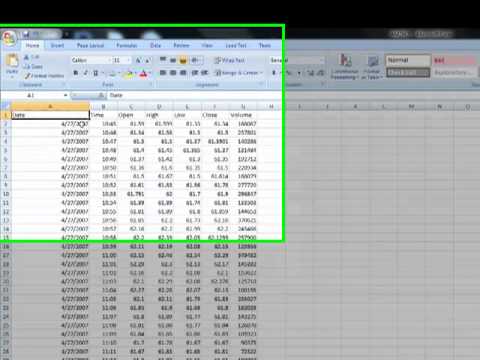Select row 10 header

(6, 194)
